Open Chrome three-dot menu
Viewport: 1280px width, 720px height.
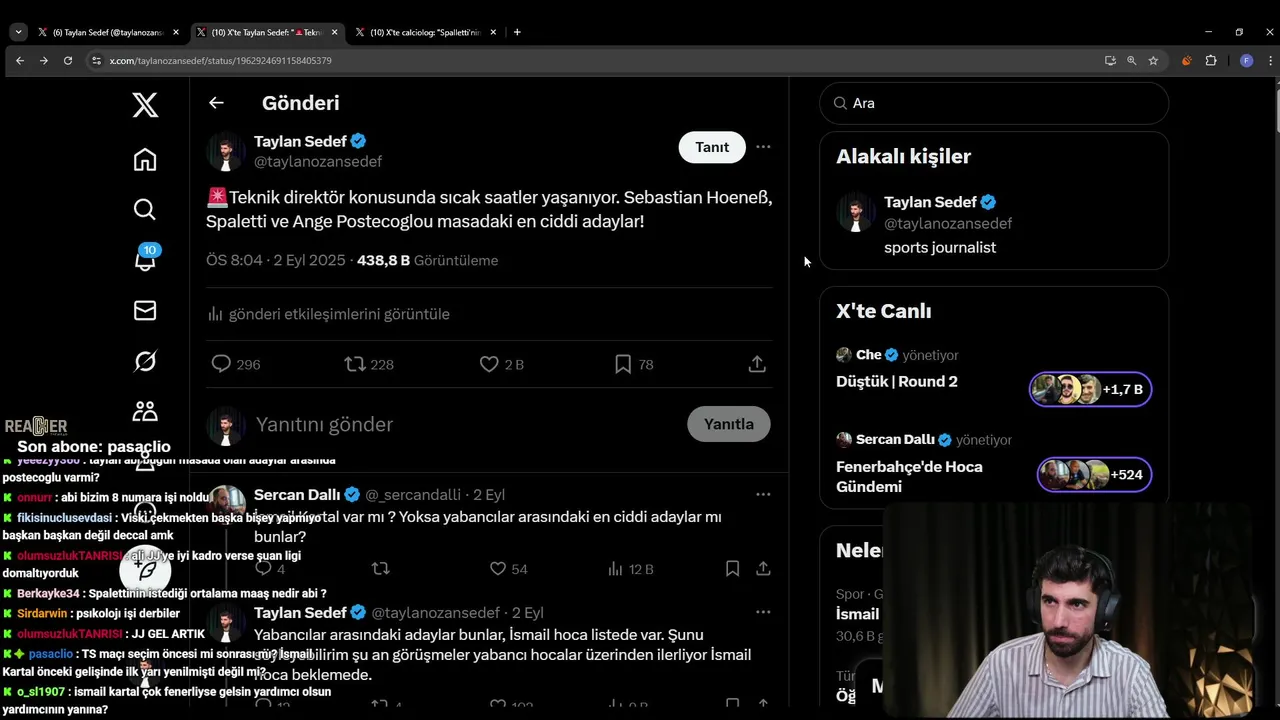point(1271,60)
